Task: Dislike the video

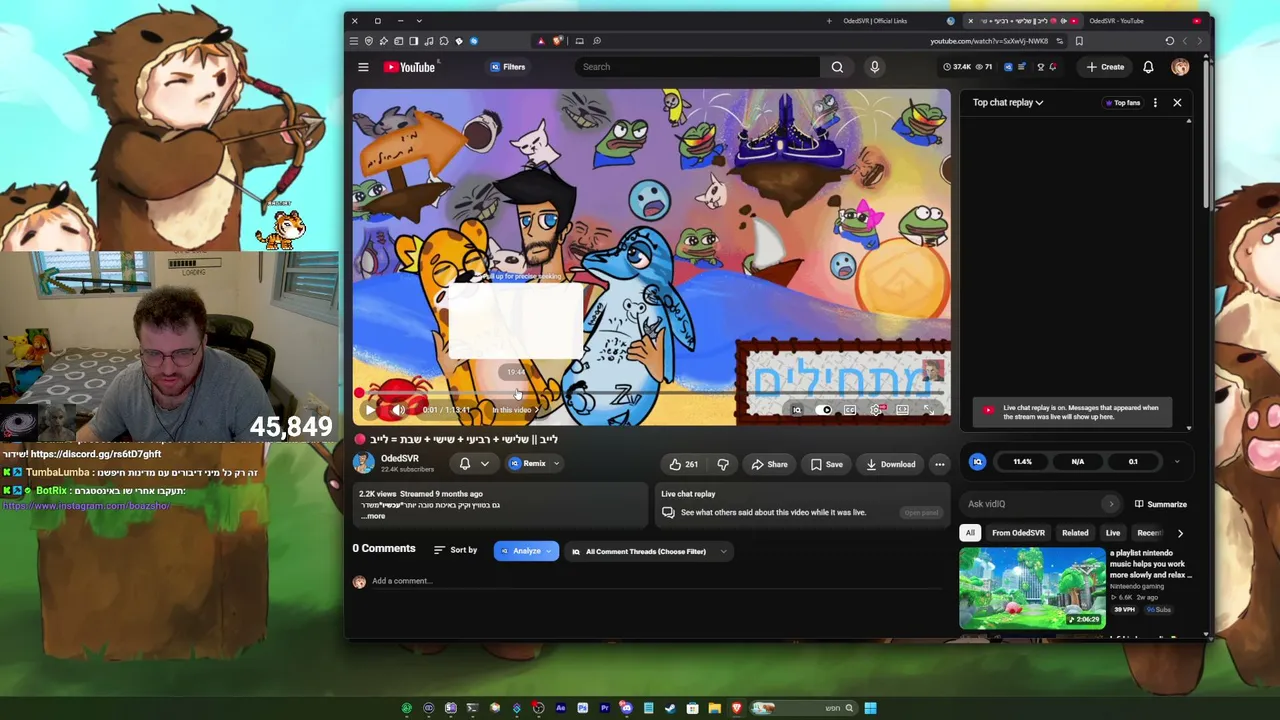Action: [723, 464]
